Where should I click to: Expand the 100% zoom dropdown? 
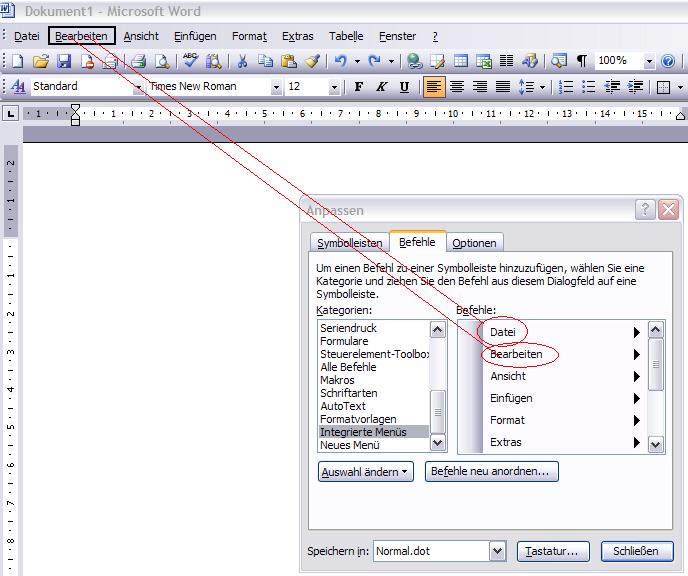tap(649, 61)
